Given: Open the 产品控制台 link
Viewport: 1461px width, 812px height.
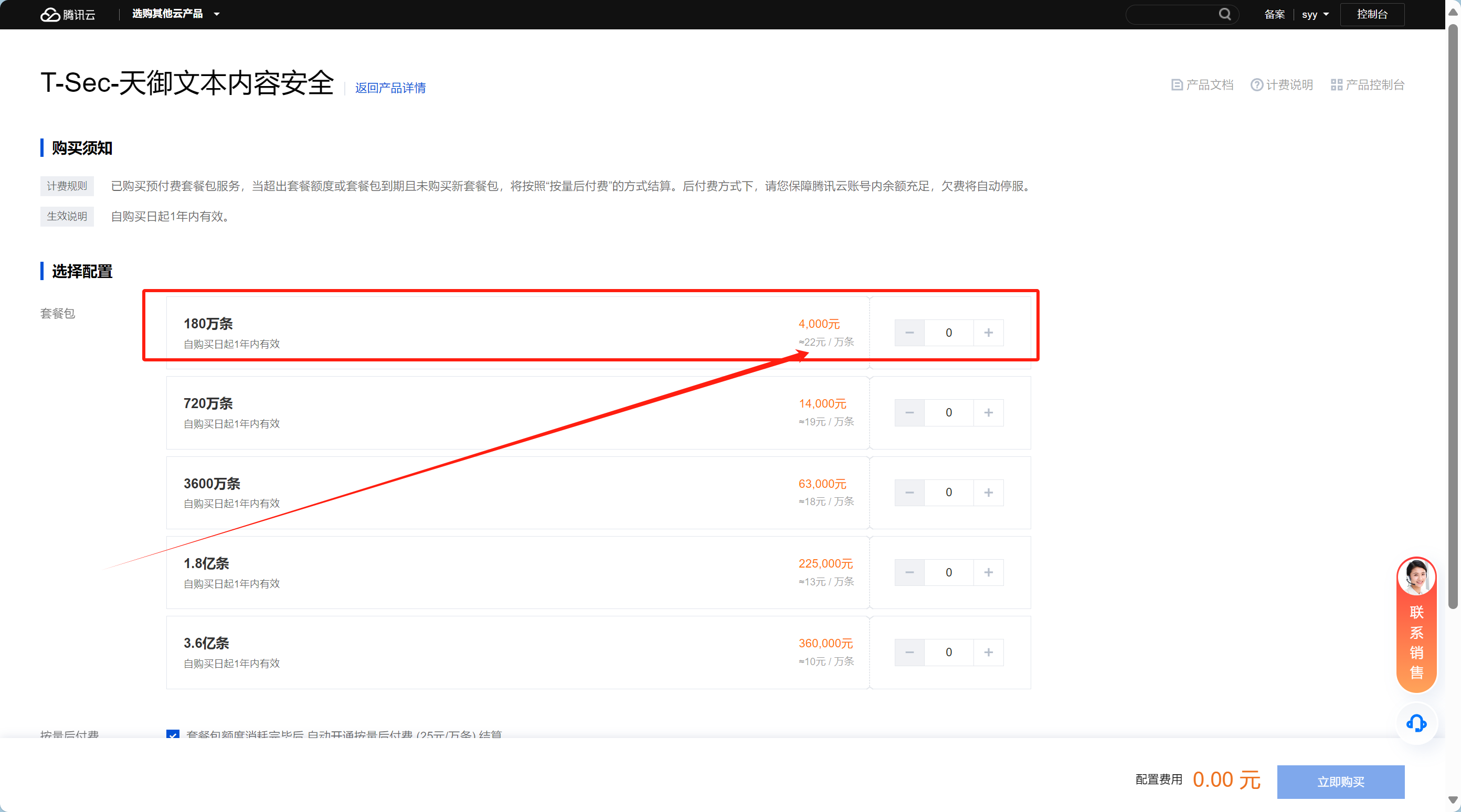Looking at the screenshot, I should [1368, 85].
